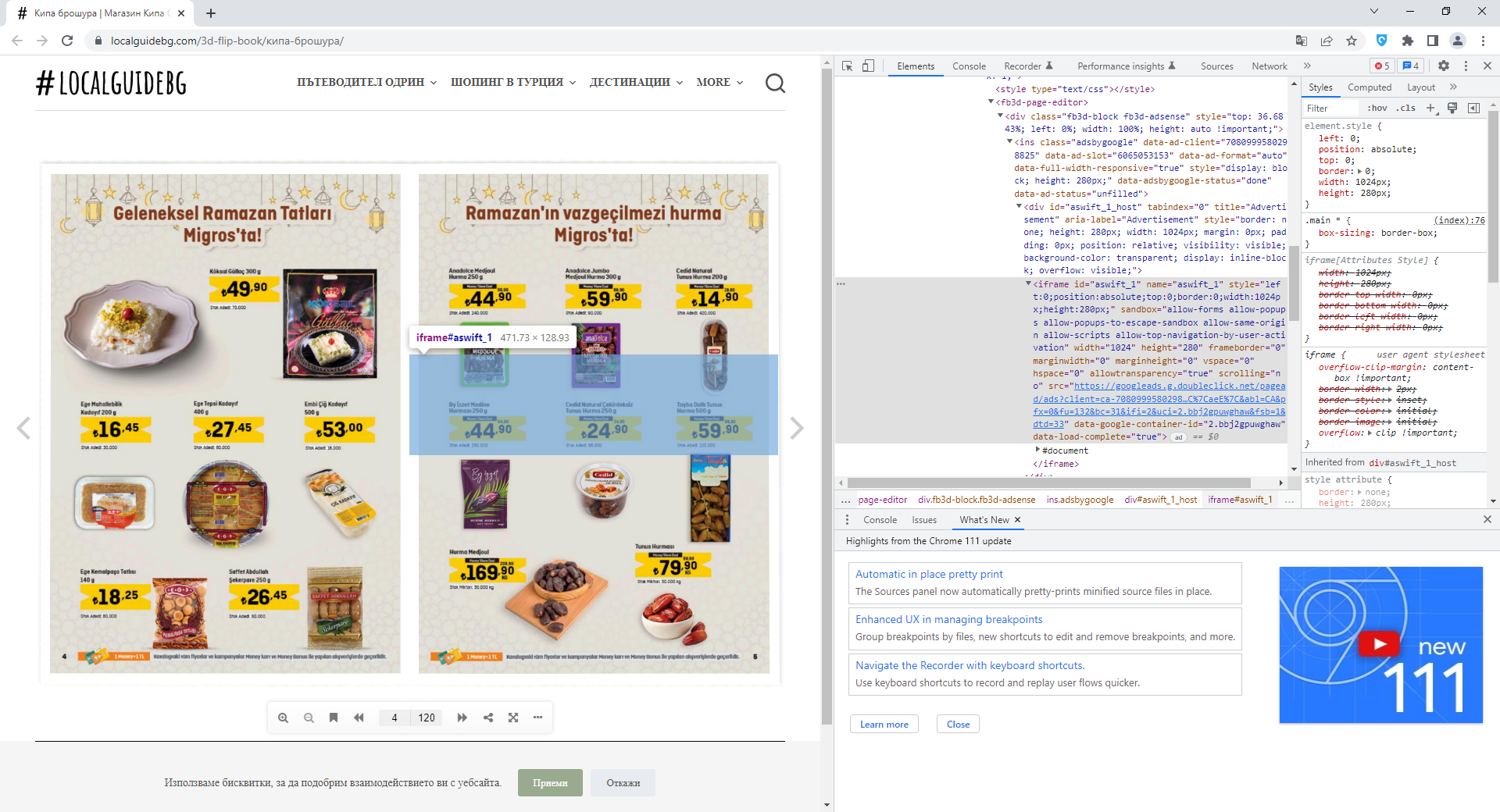Expand the ШОПИНГ В ТУРЦИЯ menu
The width and height of the screenshot is (1500, 812).
(x=513, y=82)
